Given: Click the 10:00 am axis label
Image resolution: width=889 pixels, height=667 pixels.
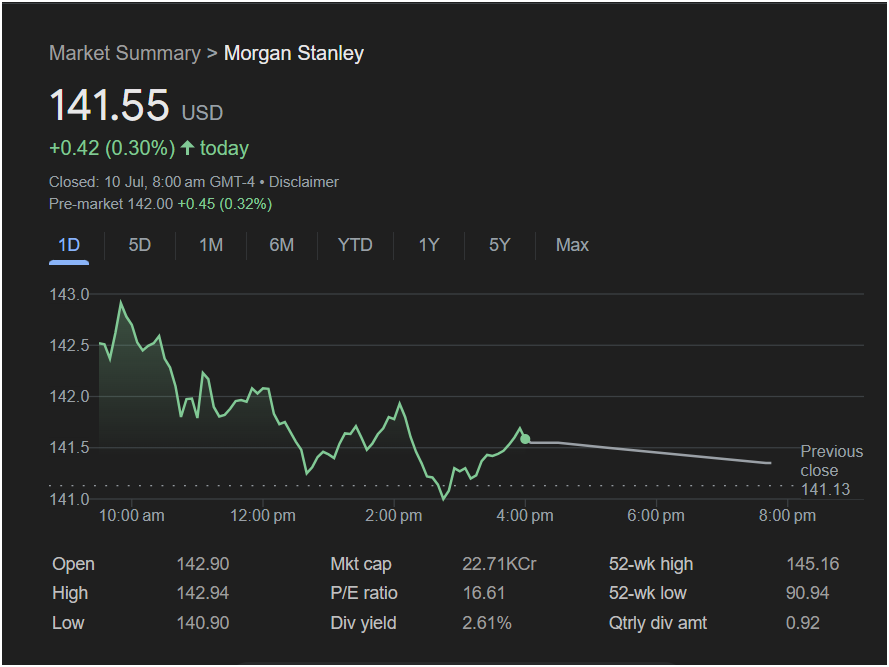Looking at the screenshot, I should coord(132,516).
